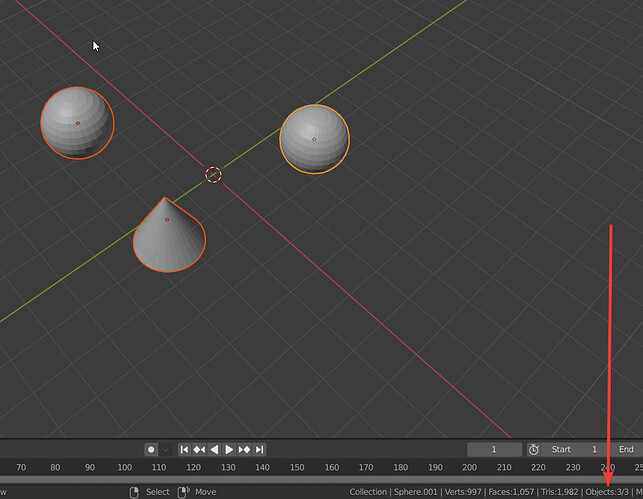This screenshot has width=643, height=499.
Task: Click the Start frame field
Action: 575,450
